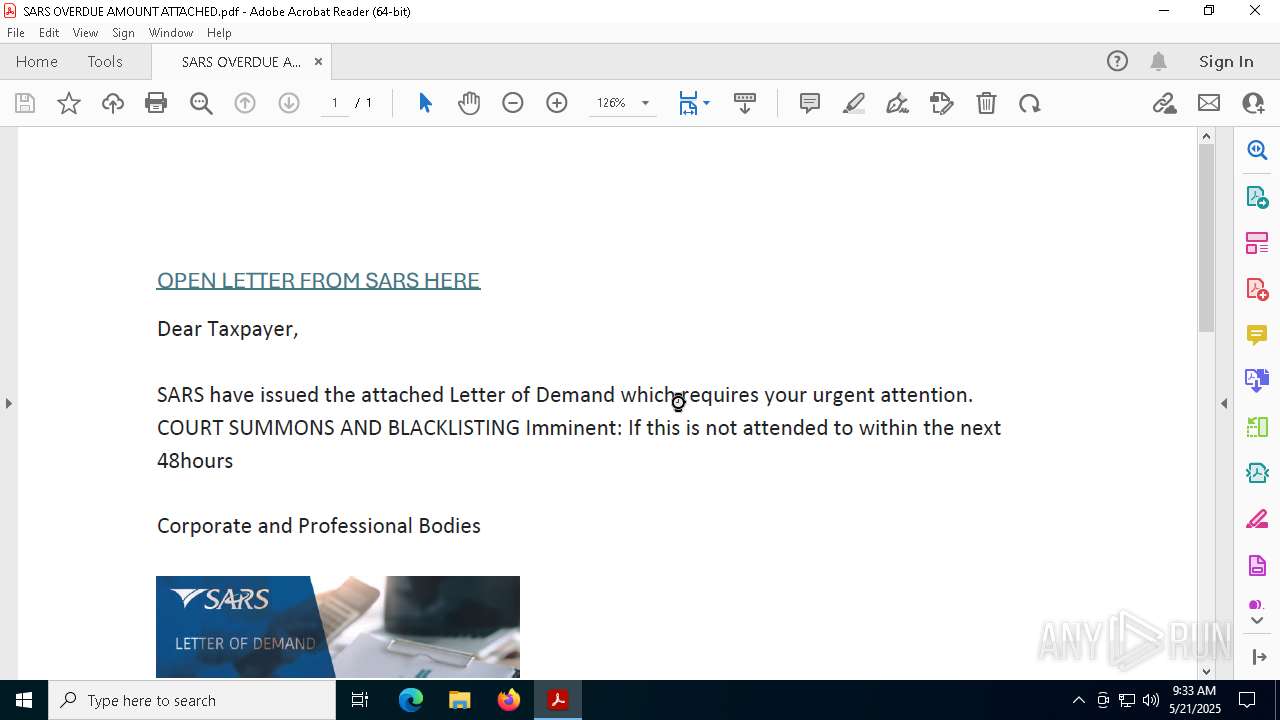Click scrollbar up arrow

pyautogui.click(x=1206, y=136)
